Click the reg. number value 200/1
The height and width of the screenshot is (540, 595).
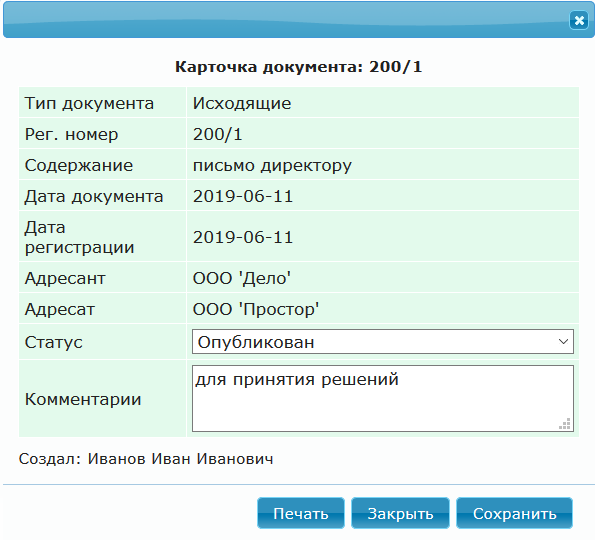point(217,134)
